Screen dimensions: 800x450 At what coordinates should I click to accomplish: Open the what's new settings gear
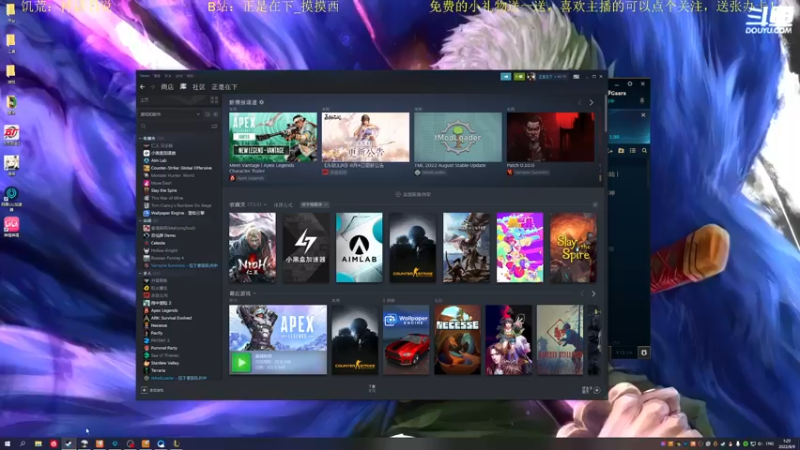[x=262, y=102]
